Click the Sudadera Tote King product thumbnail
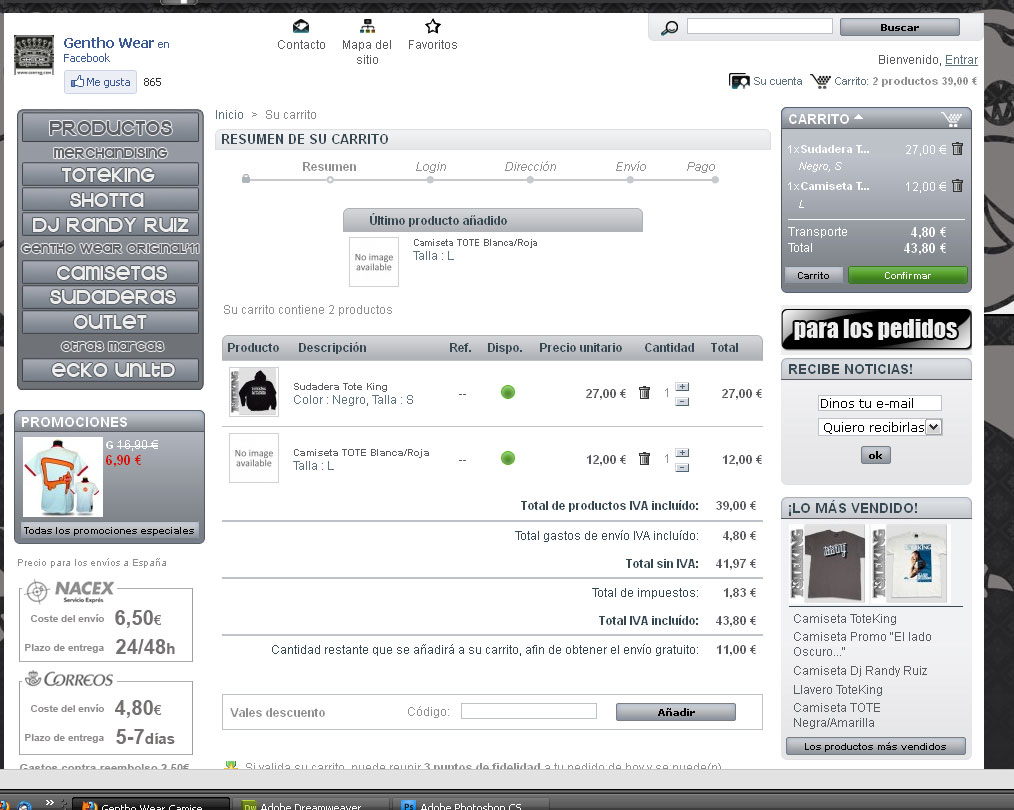Screen dimensions: 1014x810 coord(254,392)
